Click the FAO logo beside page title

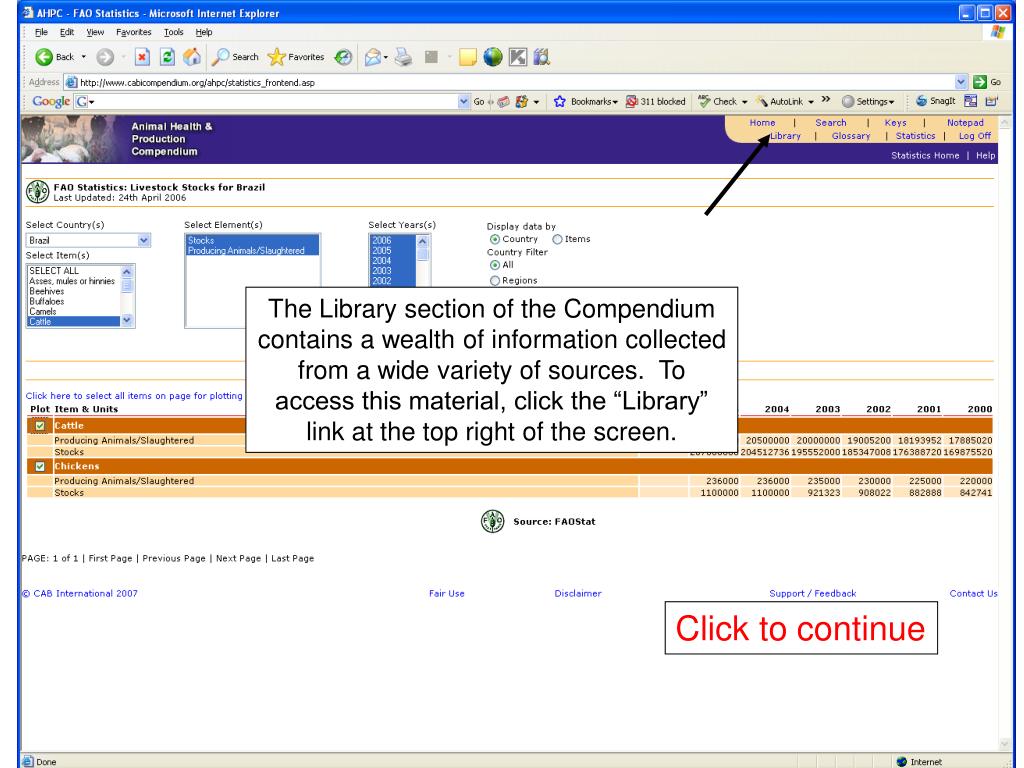(x=37, y=192)
